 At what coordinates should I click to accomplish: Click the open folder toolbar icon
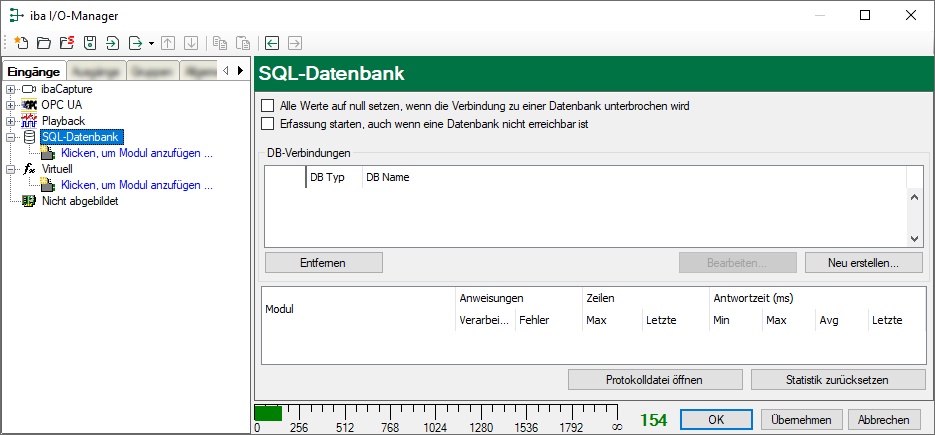44,43
